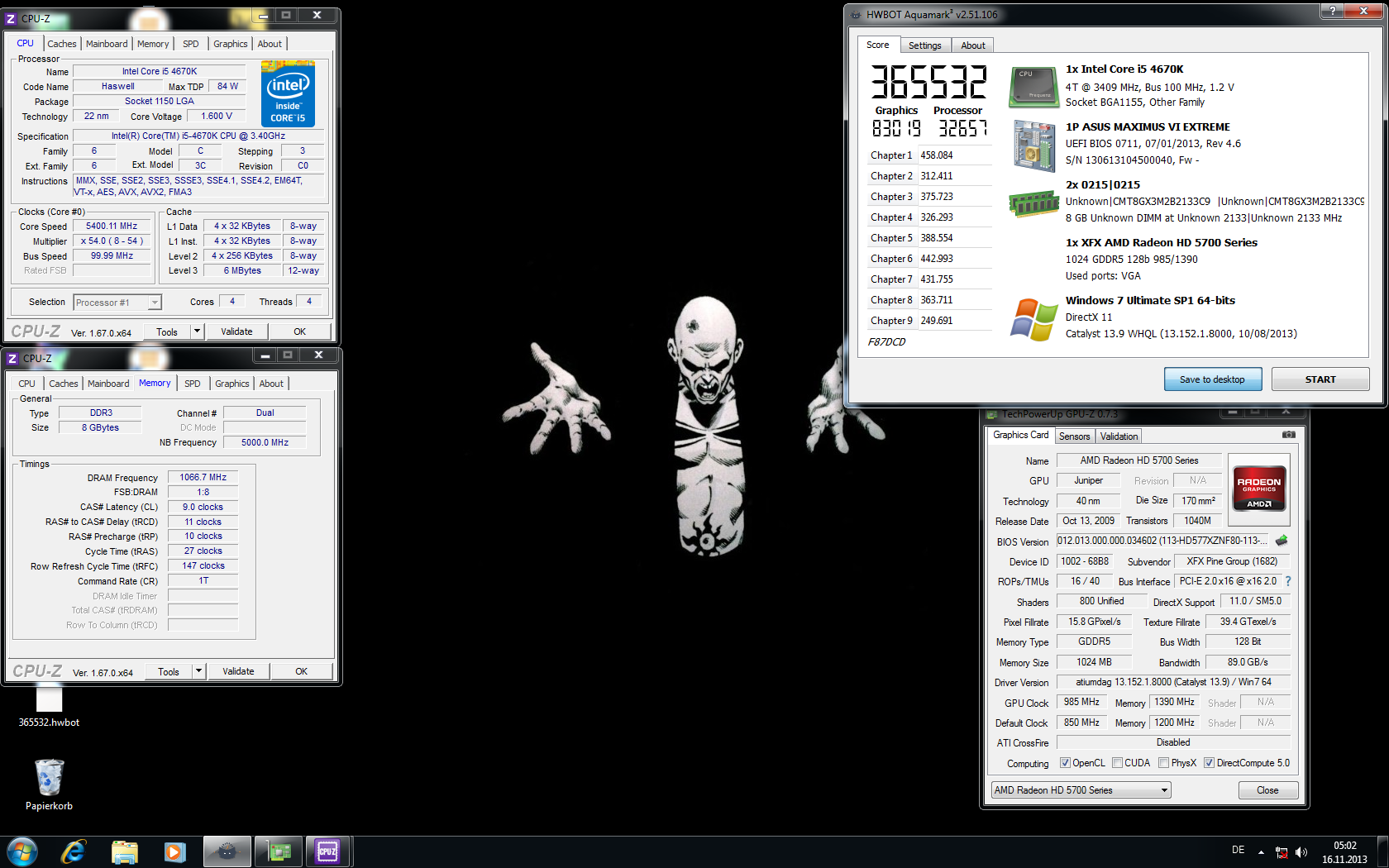Switch to GPU-Z app in taskbar

[279, 851]
